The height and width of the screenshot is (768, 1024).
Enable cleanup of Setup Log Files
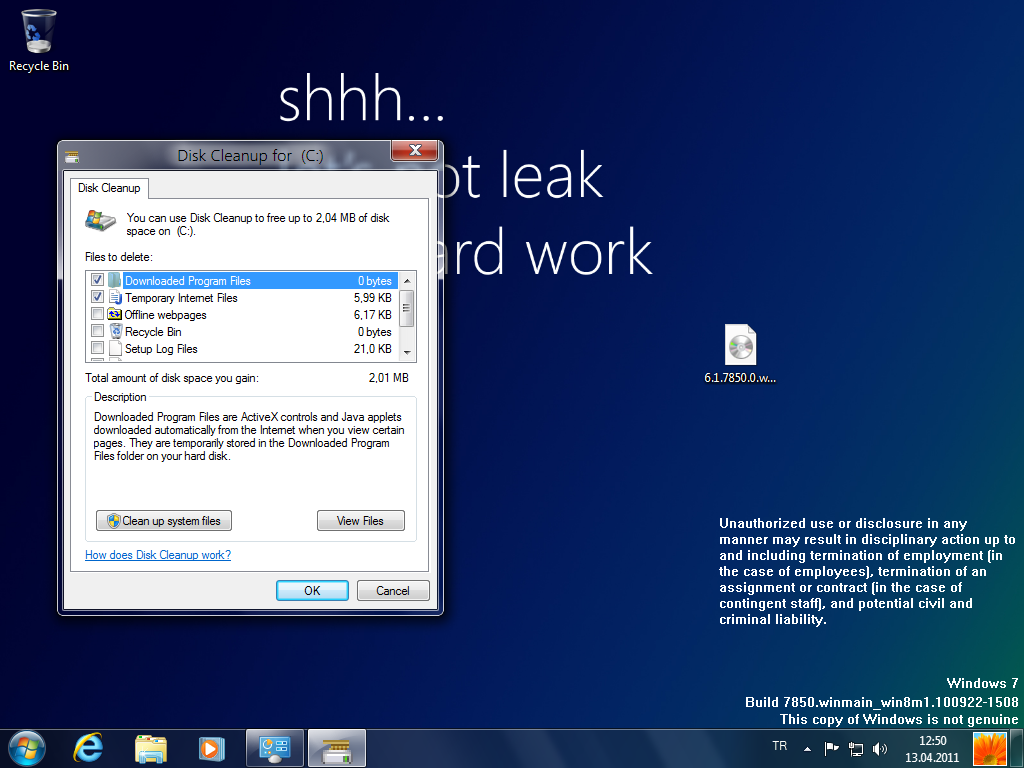[x=97, y=348]
